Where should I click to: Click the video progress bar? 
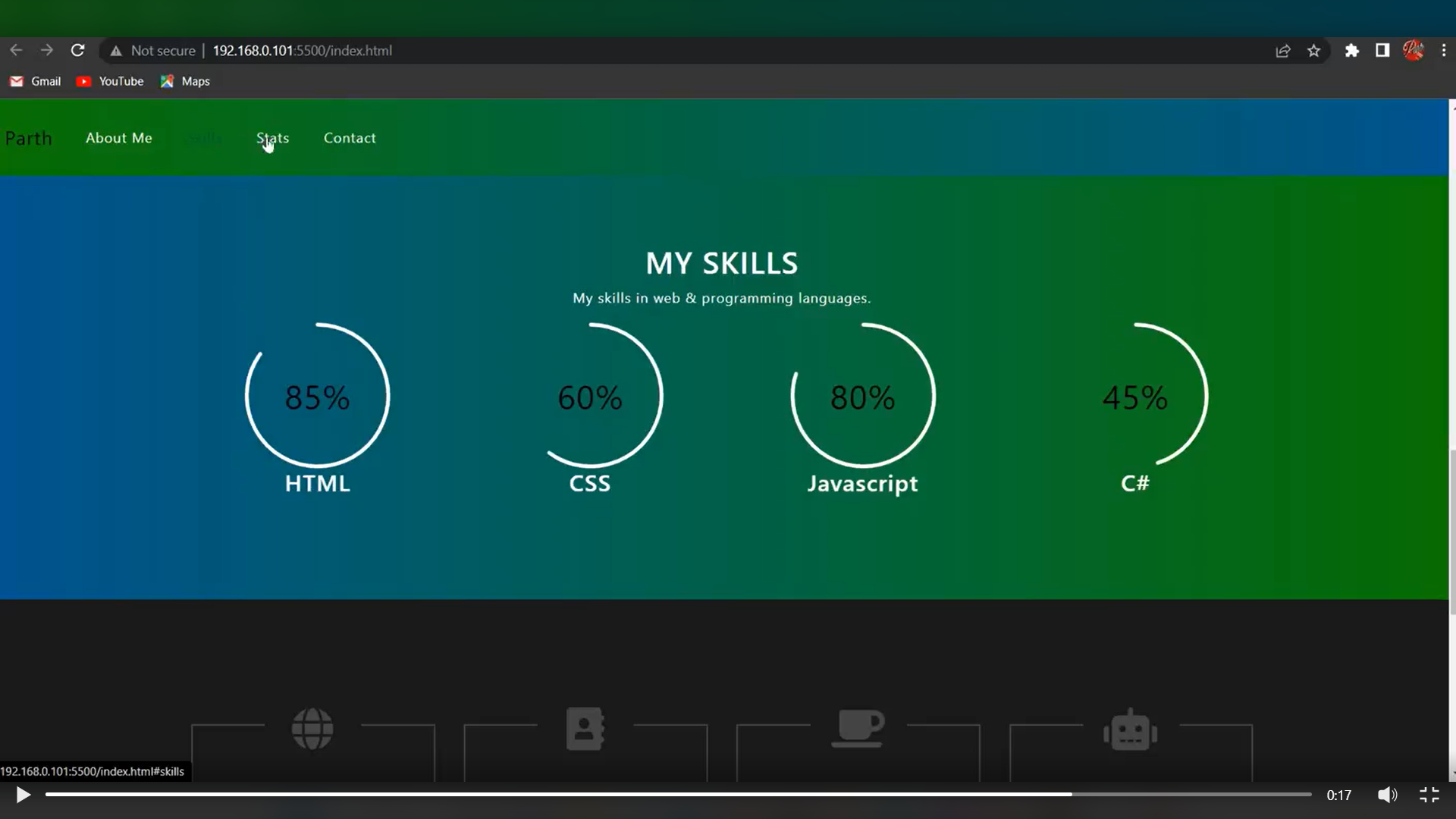[x=678, y=794]
